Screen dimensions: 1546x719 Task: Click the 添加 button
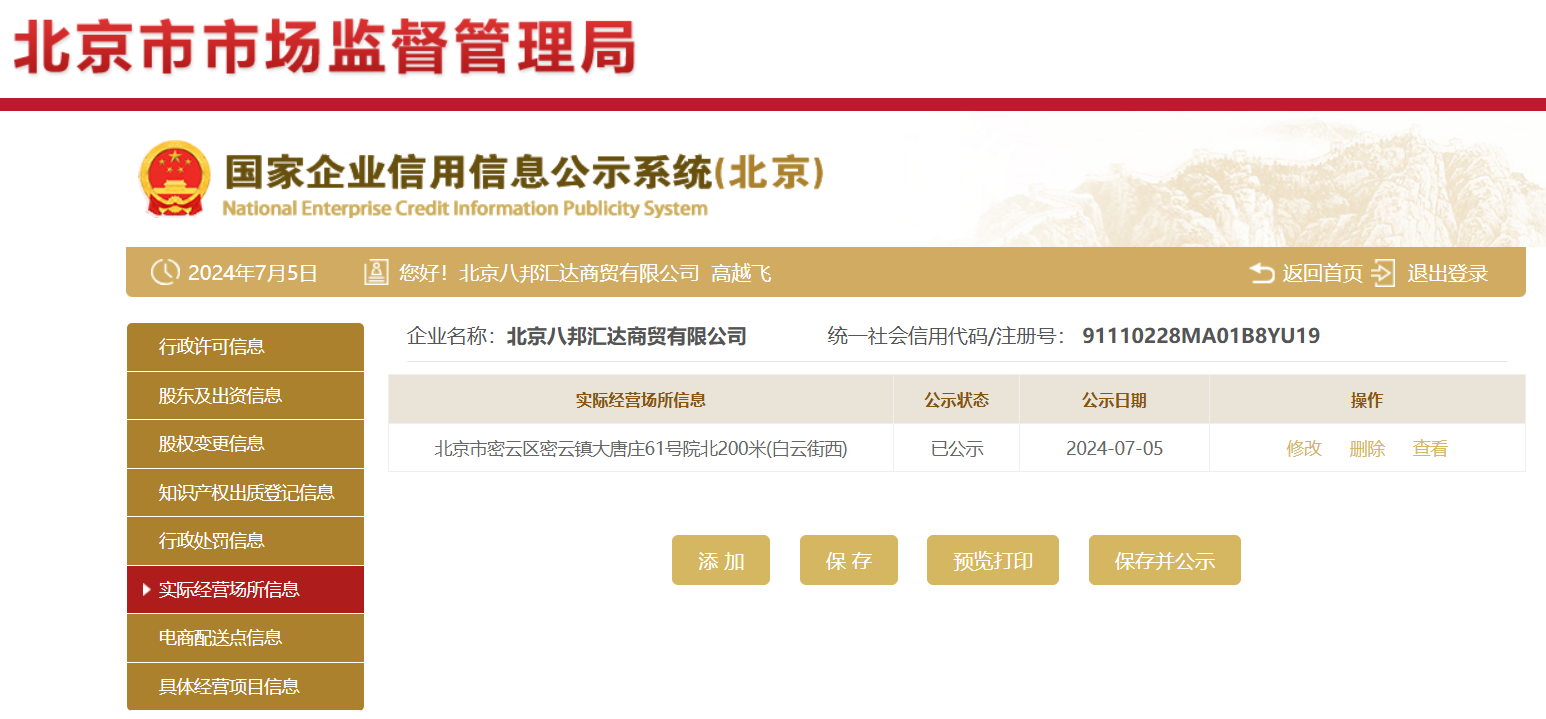click(x=721, y=560)
